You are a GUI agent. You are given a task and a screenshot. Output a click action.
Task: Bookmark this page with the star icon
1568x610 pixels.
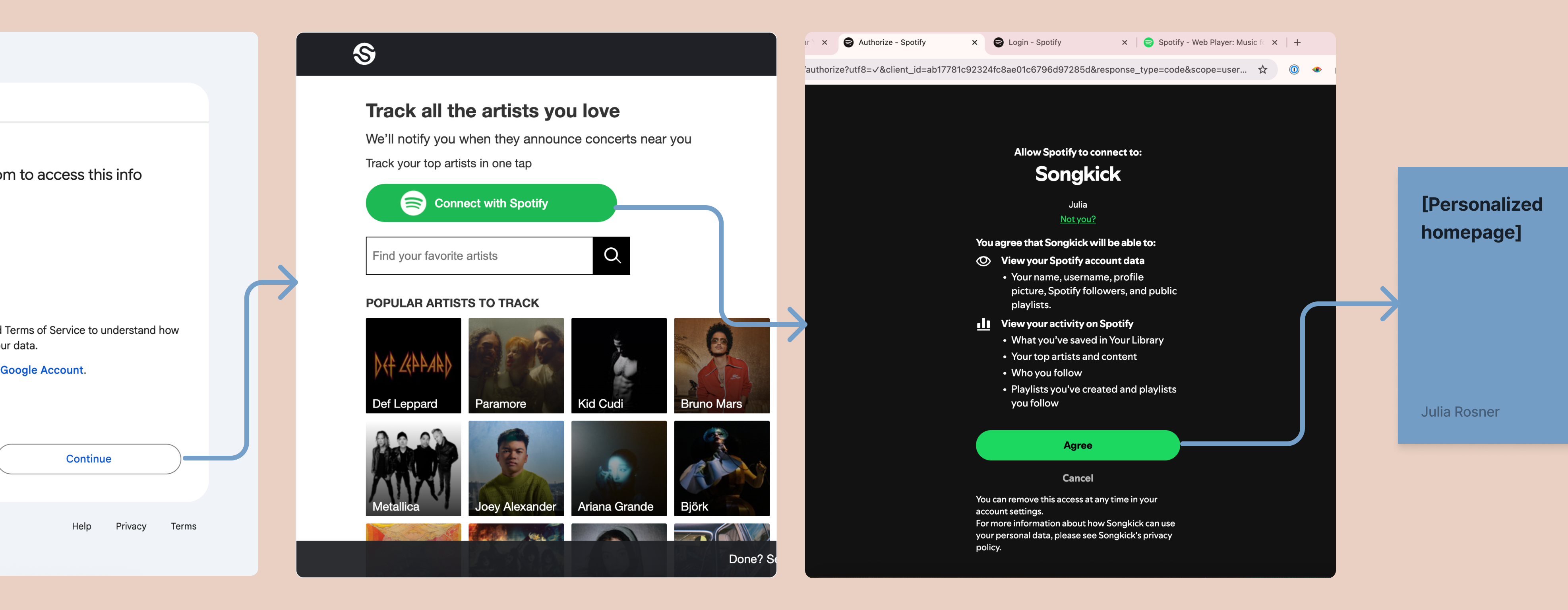coord(1263,70)
